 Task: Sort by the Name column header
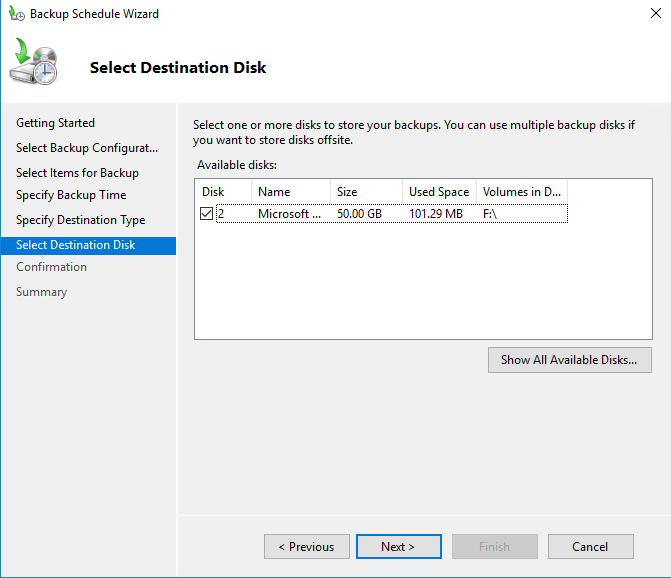tap(291, 192)
